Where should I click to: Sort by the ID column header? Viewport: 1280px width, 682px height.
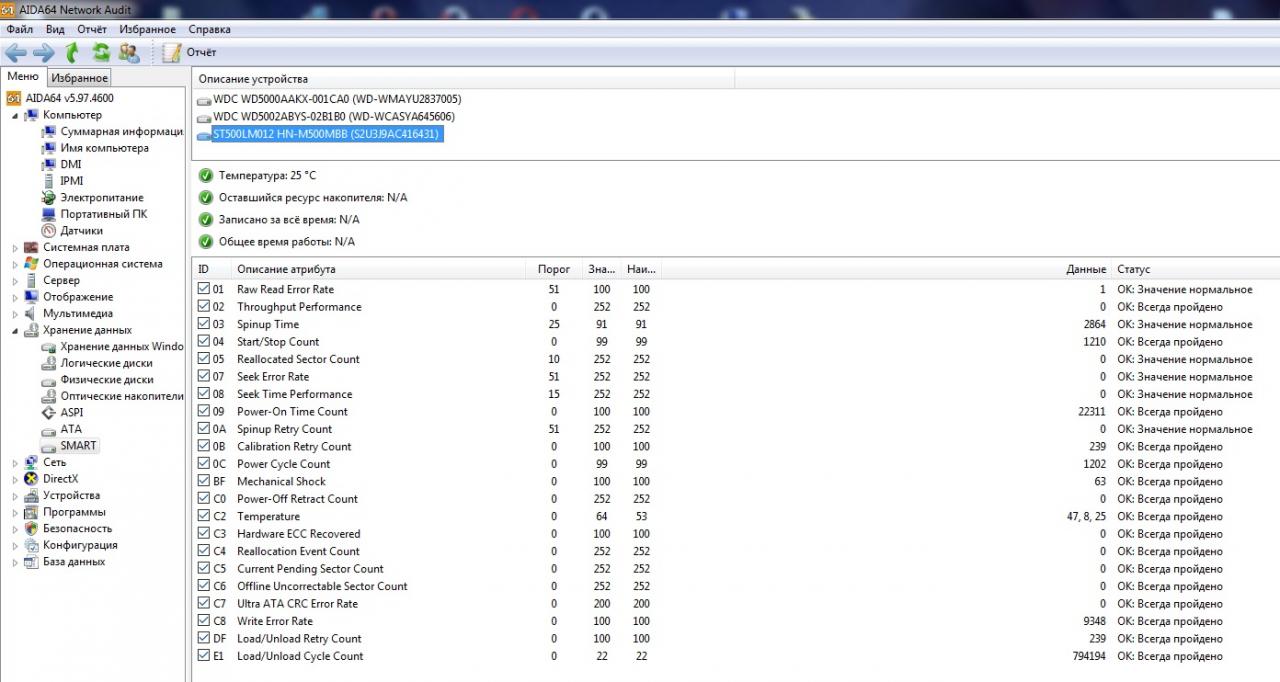(211, 269)
